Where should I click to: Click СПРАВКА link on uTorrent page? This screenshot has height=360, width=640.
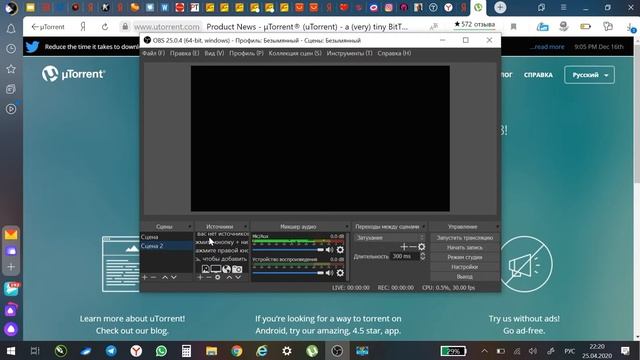click(x=538, y=75)
